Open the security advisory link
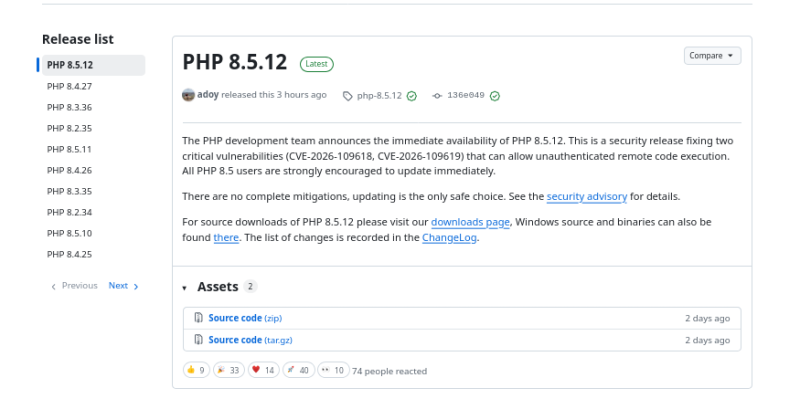 click(x=587, y=197)
